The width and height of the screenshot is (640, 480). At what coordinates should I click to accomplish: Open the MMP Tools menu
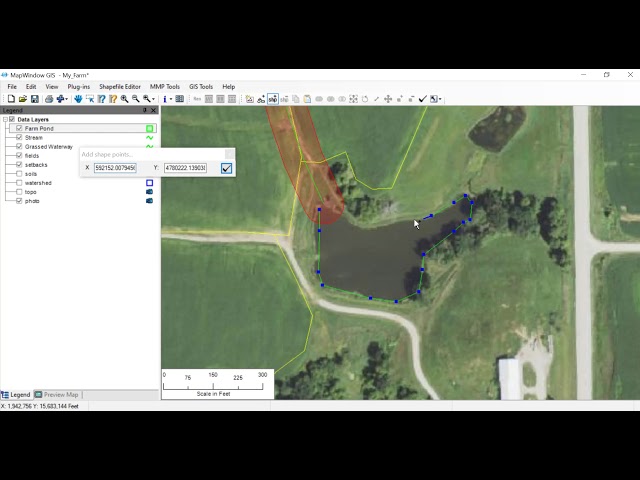[x=165, y=87]
